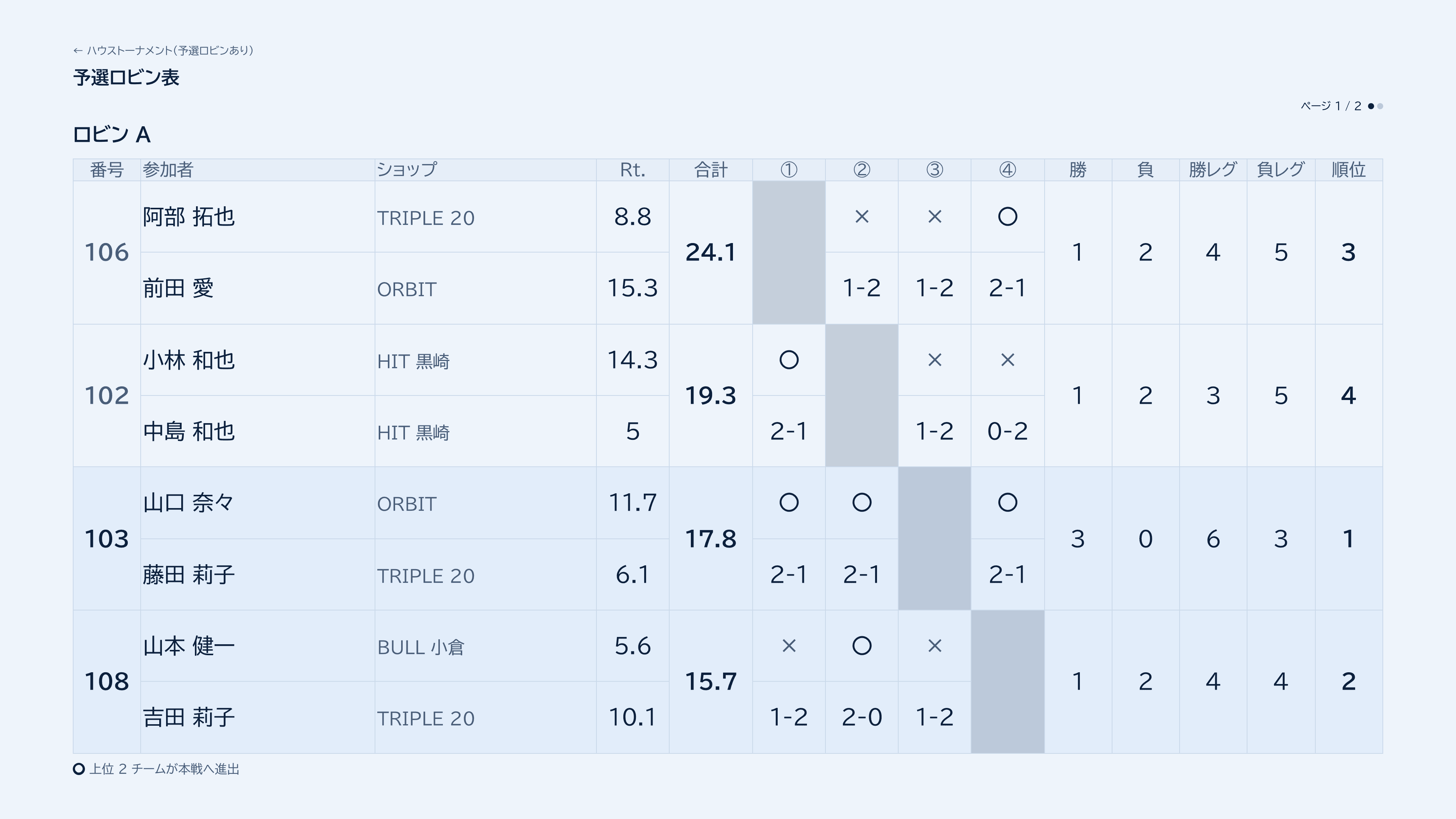The width and height of the screenshot is (1456, 819).
Task: Select team 103's total rating 17.8
Action: pos(711,538)
